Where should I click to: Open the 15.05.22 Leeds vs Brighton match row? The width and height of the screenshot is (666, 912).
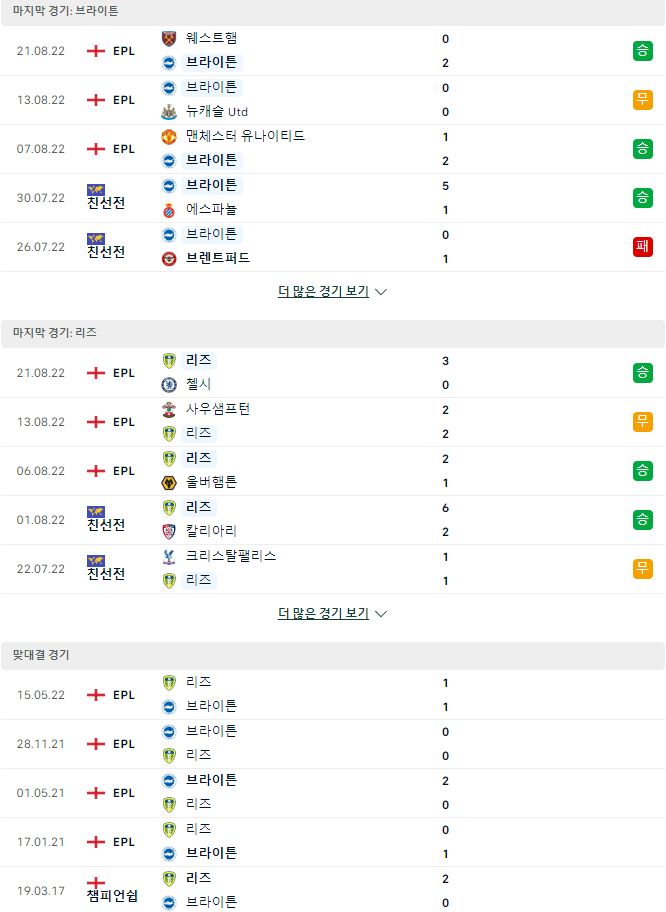click(x=333, y=694)
